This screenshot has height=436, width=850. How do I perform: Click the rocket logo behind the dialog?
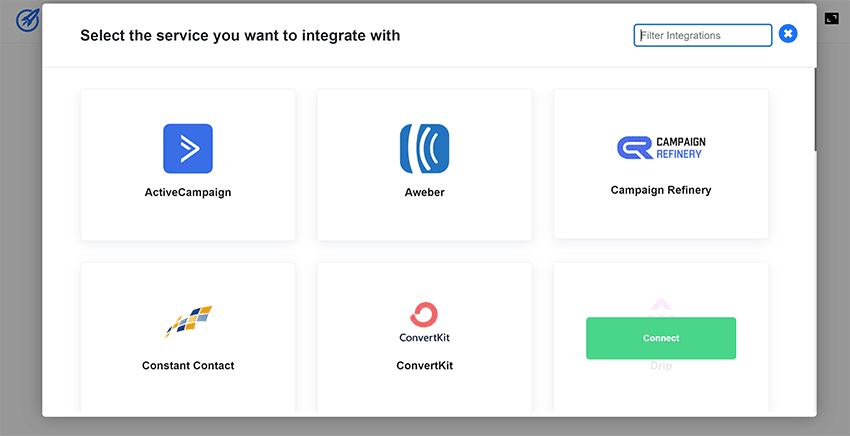coord(27,21)
